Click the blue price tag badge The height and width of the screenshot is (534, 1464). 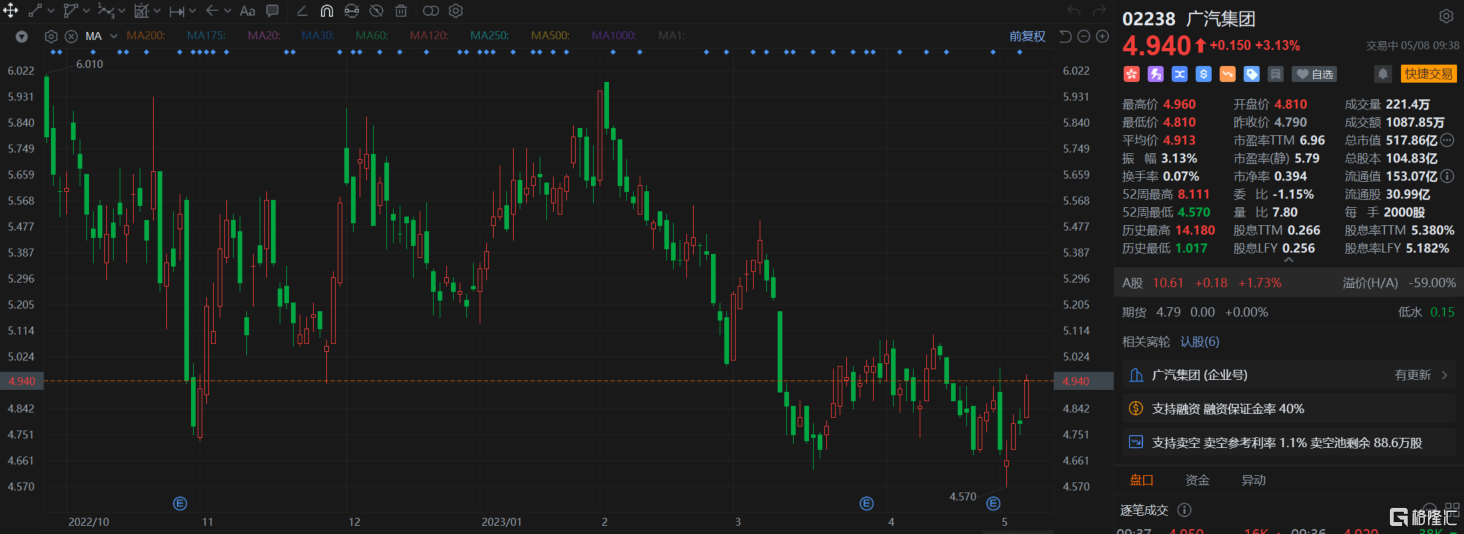(x=1251, y=74)
